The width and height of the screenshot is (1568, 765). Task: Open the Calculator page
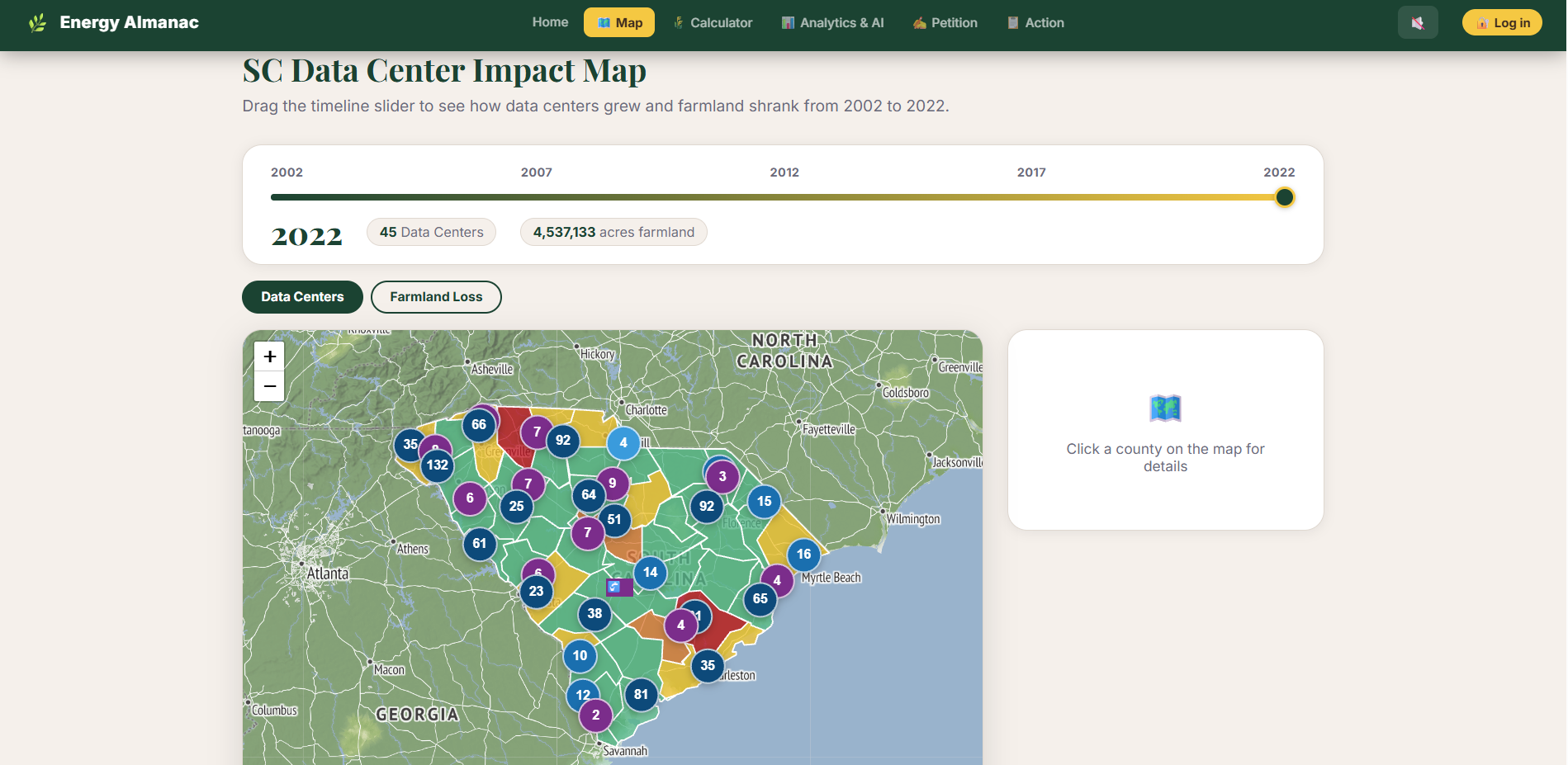pos(713,22)
